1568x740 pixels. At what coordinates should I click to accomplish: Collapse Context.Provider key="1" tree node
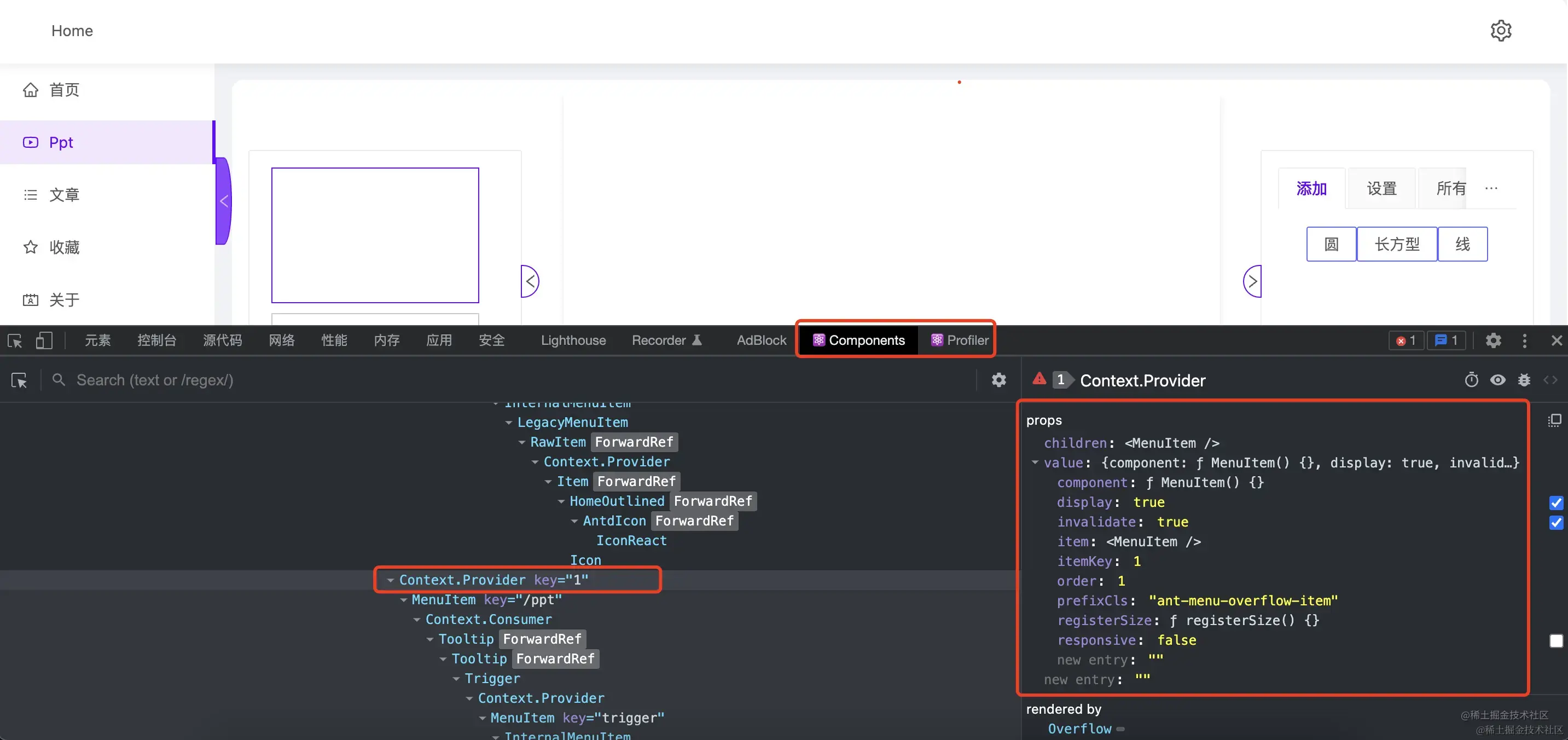[390, 580]
